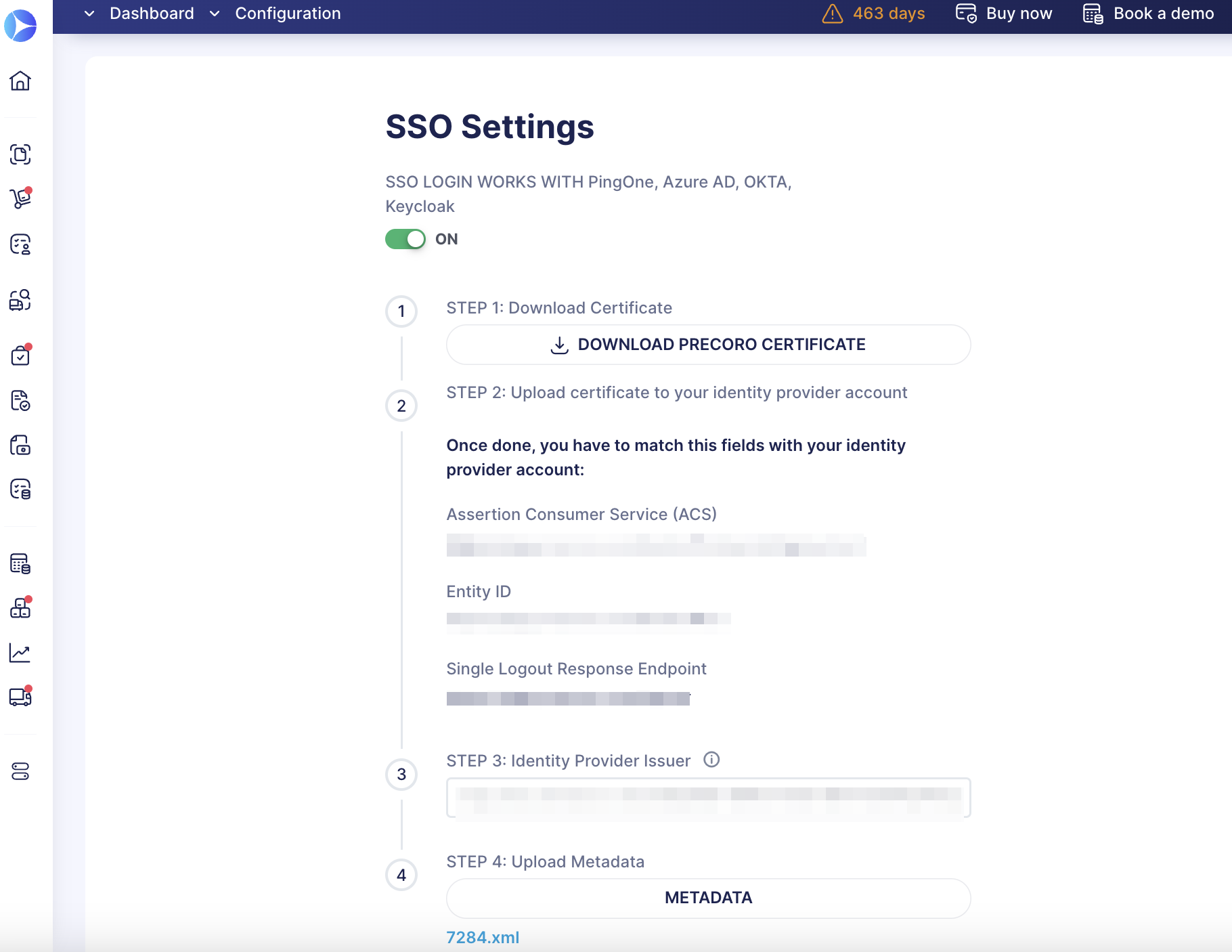
Task: Open the checklist with person sidebar icon
Action: click(x=20, y=244)
